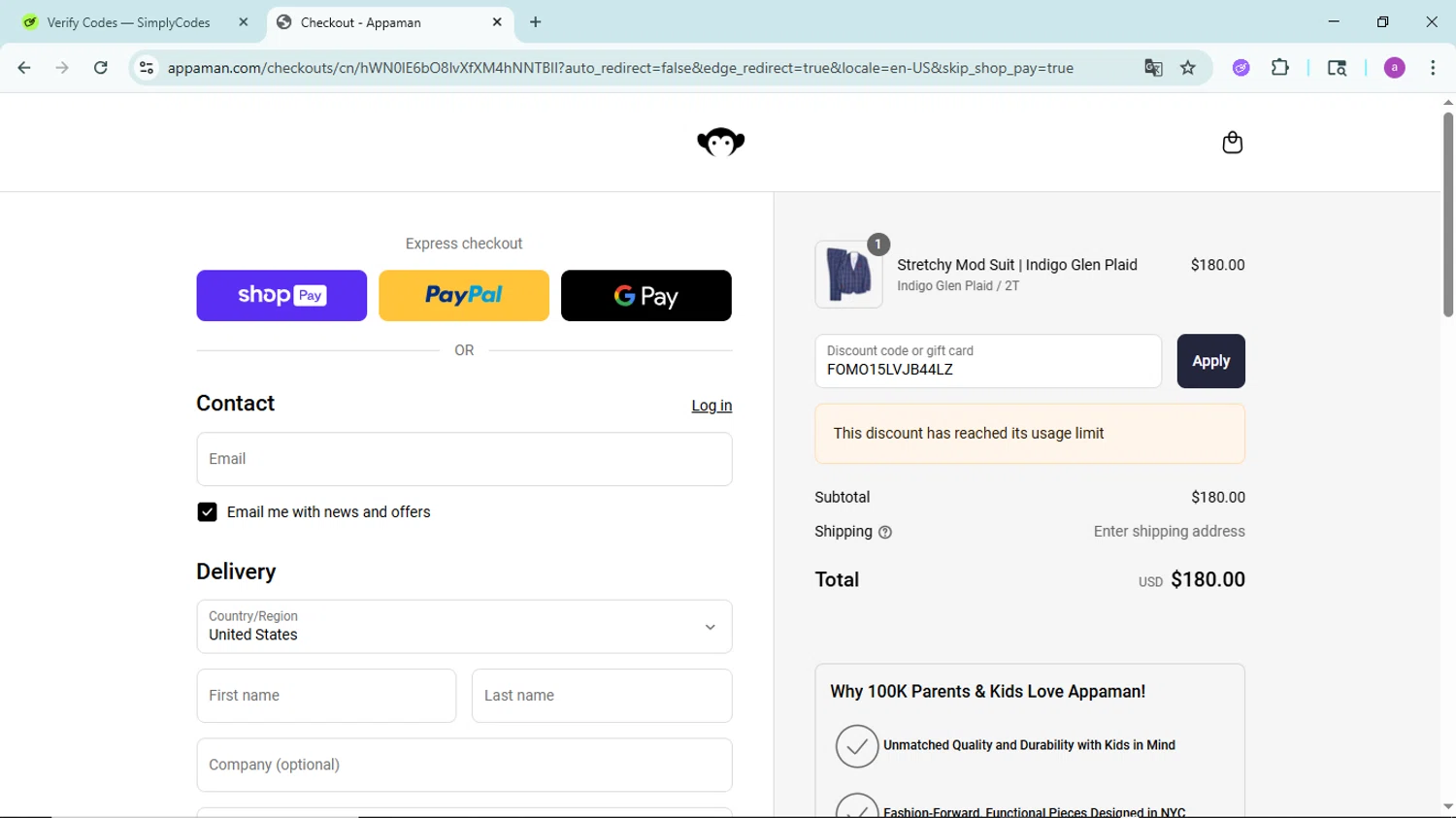Click the Log in link

point(711,406)
